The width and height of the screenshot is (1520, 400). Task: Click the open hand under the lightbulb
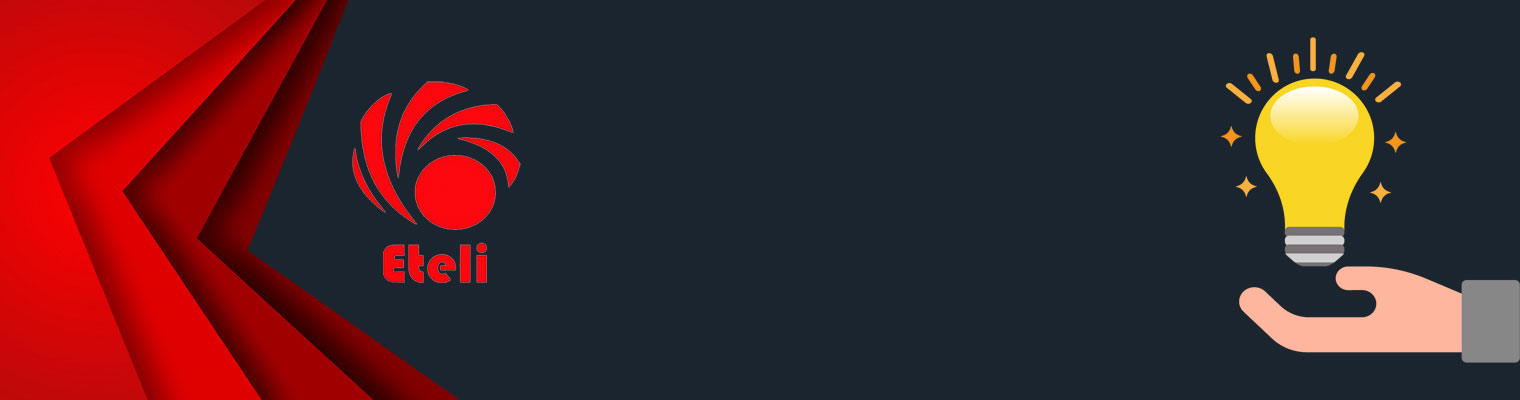point(1350,309)
